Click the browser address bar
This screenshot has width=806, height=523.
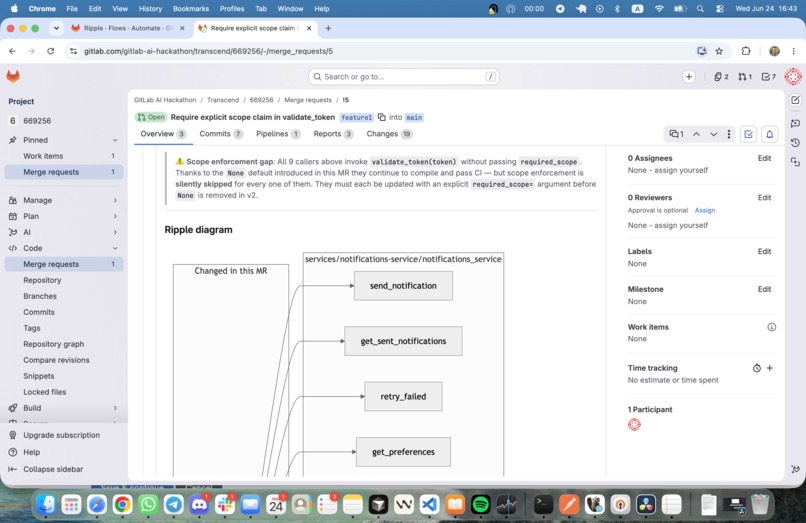pos(380,51)
